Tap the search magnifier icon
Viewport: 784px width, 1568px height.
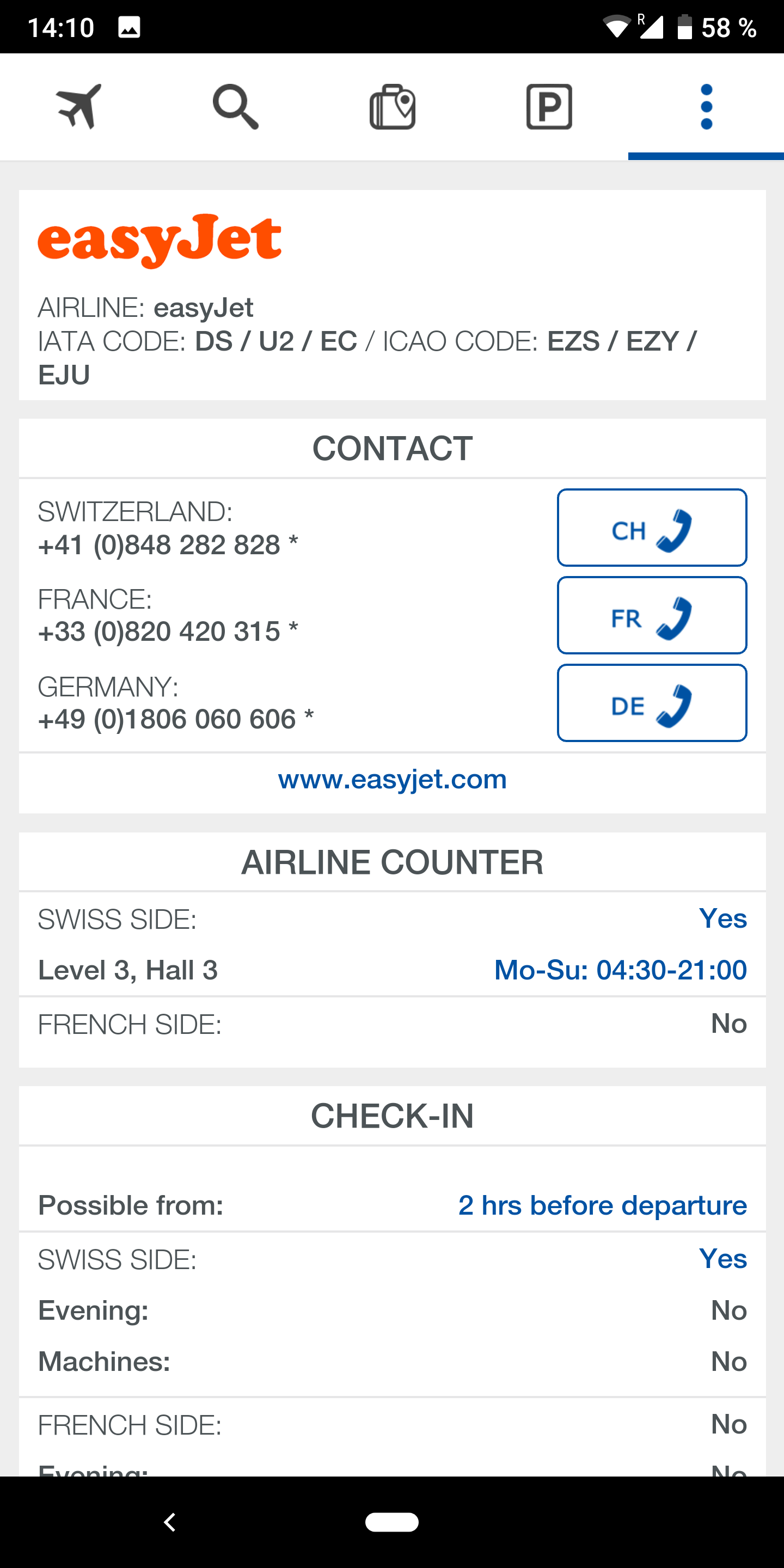(236, 107)
